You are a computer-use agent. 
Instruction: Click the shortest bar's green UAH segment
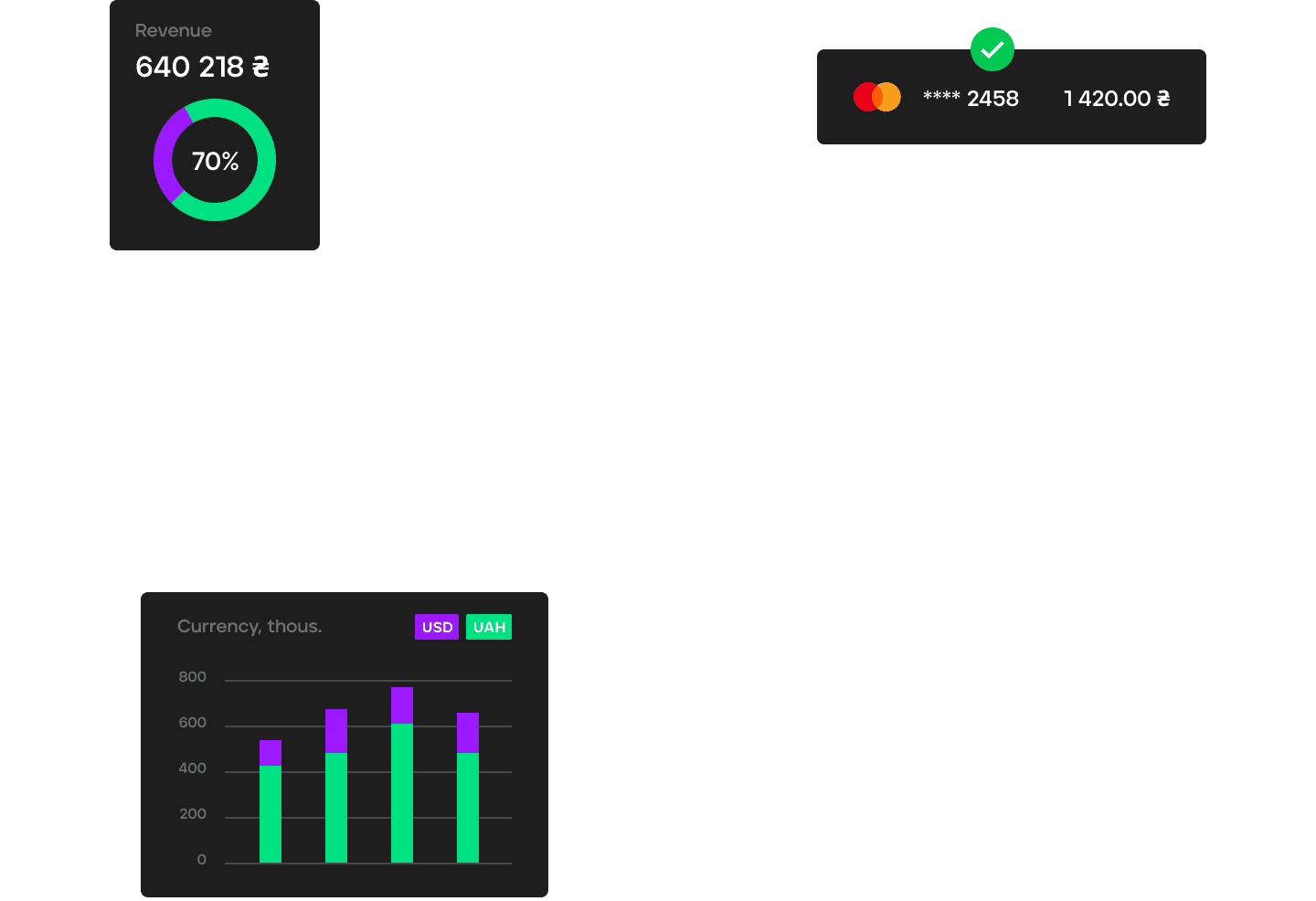(x=271, y=814)
